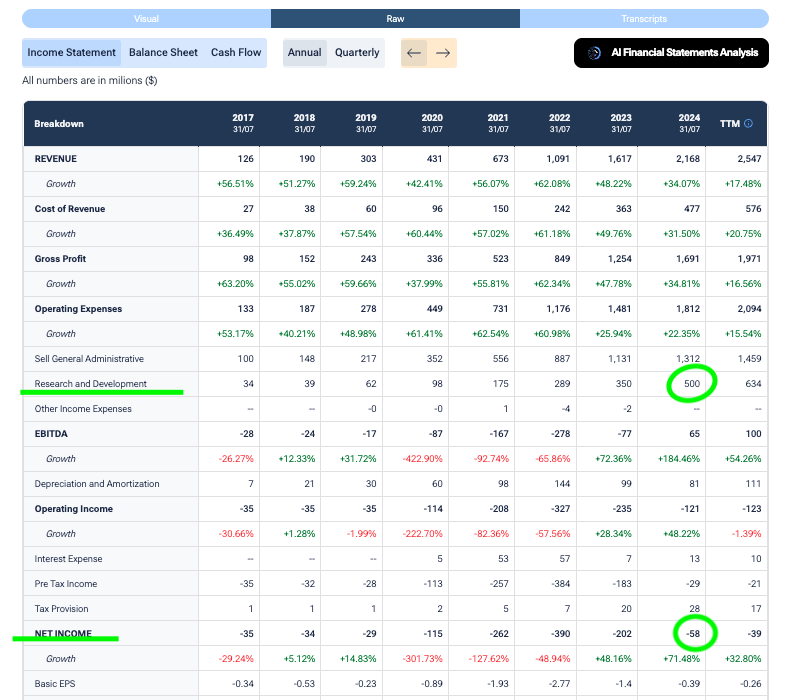The image size is (803, 700).
Task: Click the 2017 column header
Action: coord(243,123)
